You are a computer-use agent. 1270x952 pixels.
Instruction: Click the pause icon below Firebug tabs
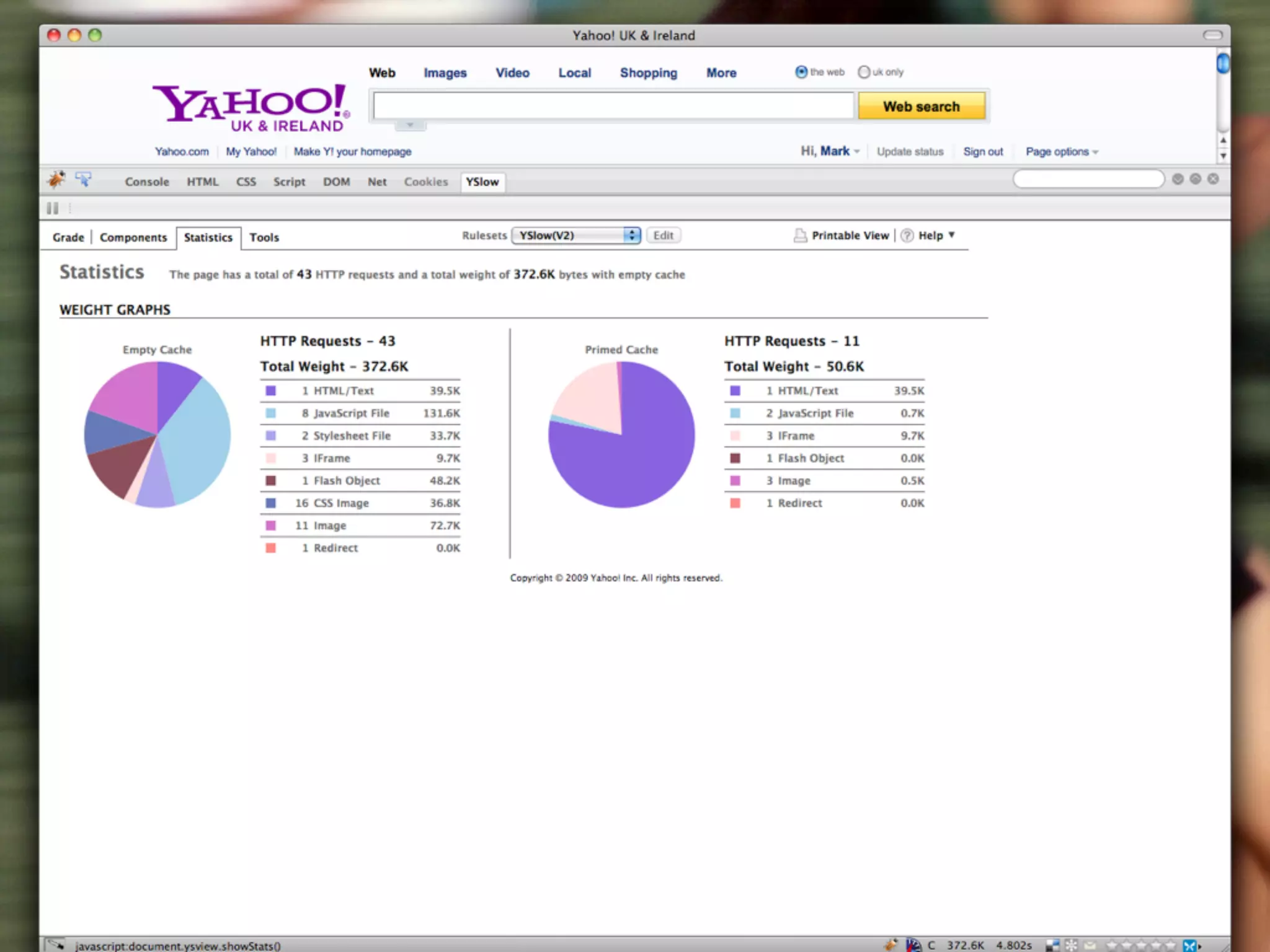click(53, 208)
